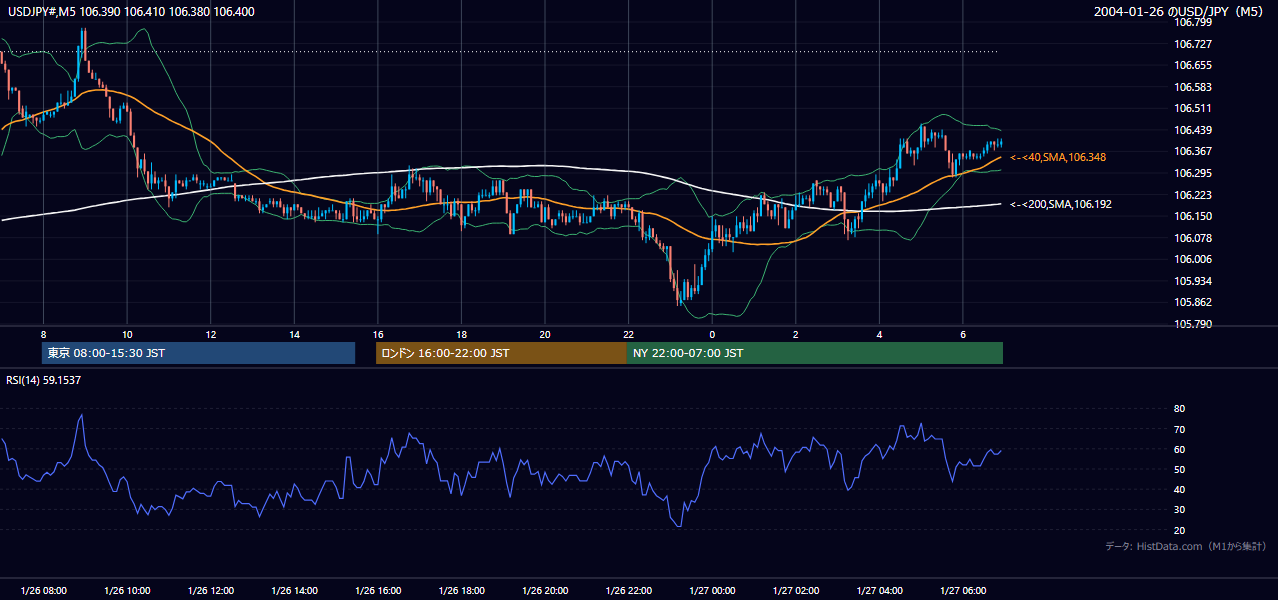Click the bottom time label 1/26 20:00

point(544,591)
